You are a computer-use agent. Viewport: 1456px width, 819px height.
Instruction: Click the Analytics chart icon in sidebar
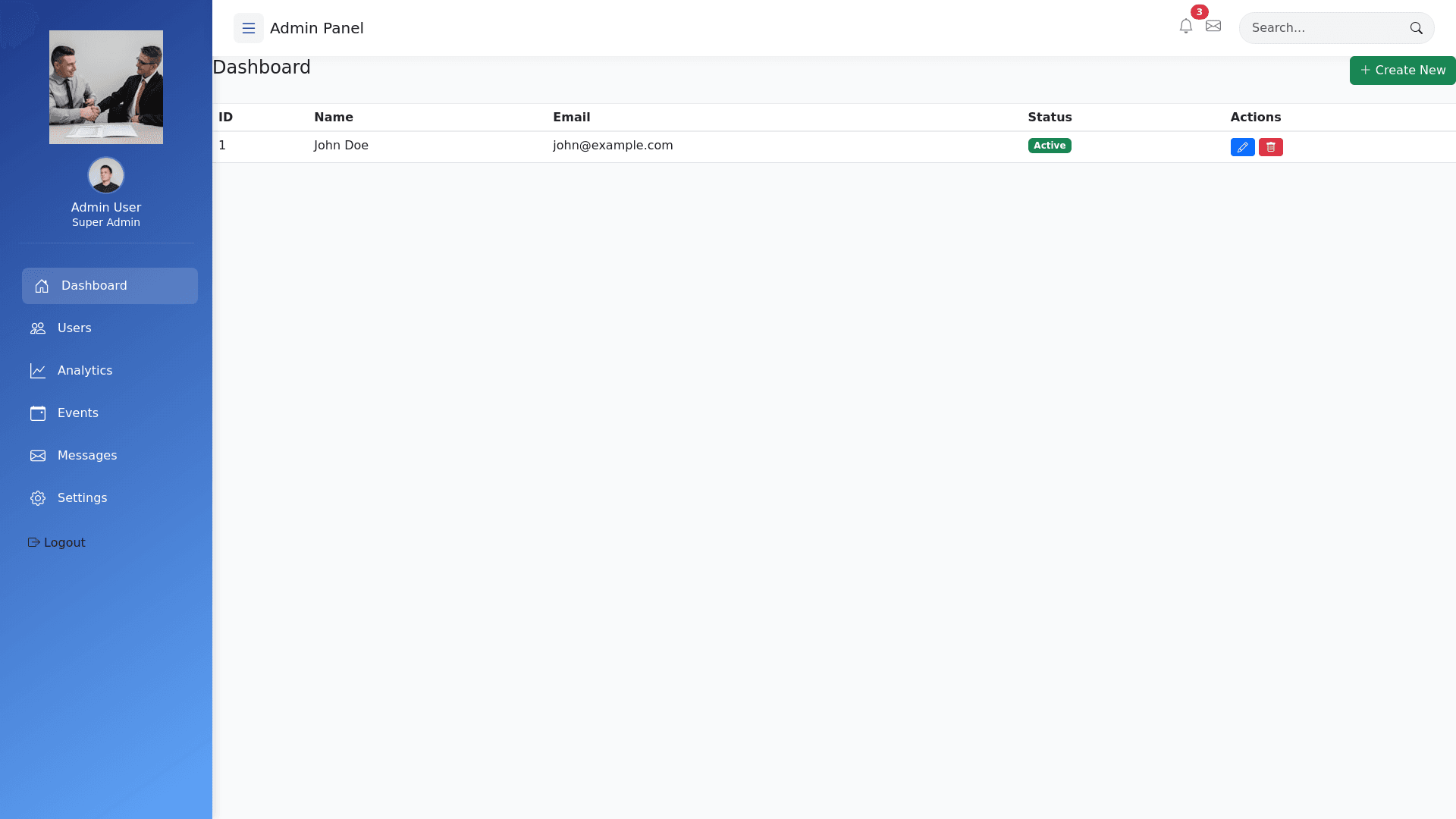(38, 371)
